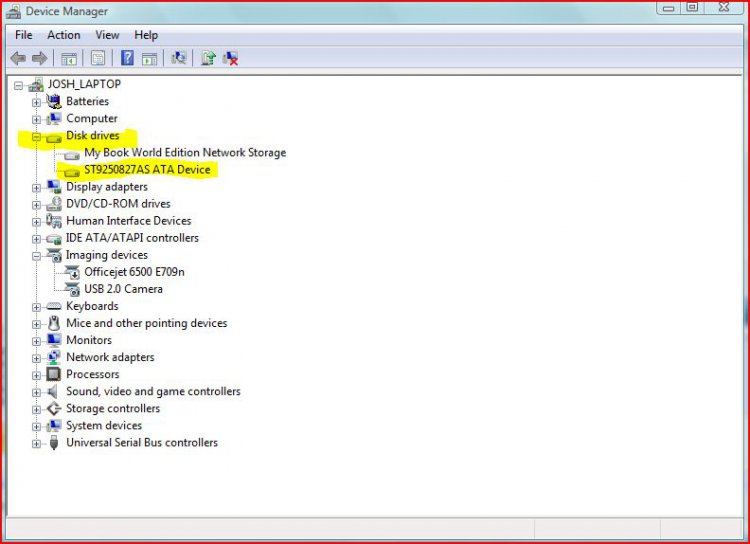Select the USB 2.0 Camera device
The image size is (750, 544).
tap(123, 289)
